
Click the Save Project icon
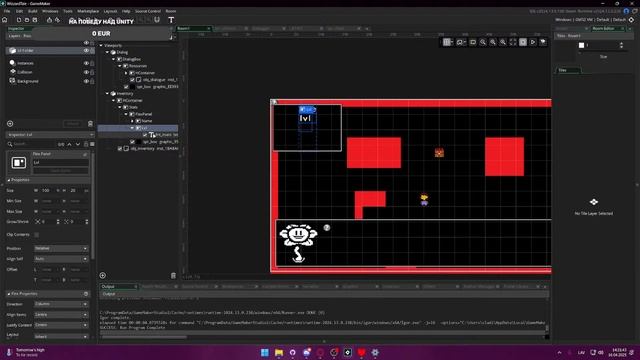[x=35, y=20]
